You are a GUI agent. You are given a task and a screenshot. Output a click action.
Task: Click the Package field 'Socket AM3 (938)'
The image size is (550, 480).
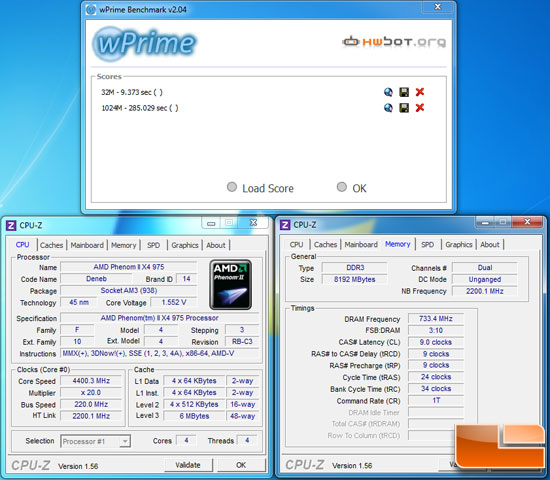pyautogui.click(x=128, y=291)
